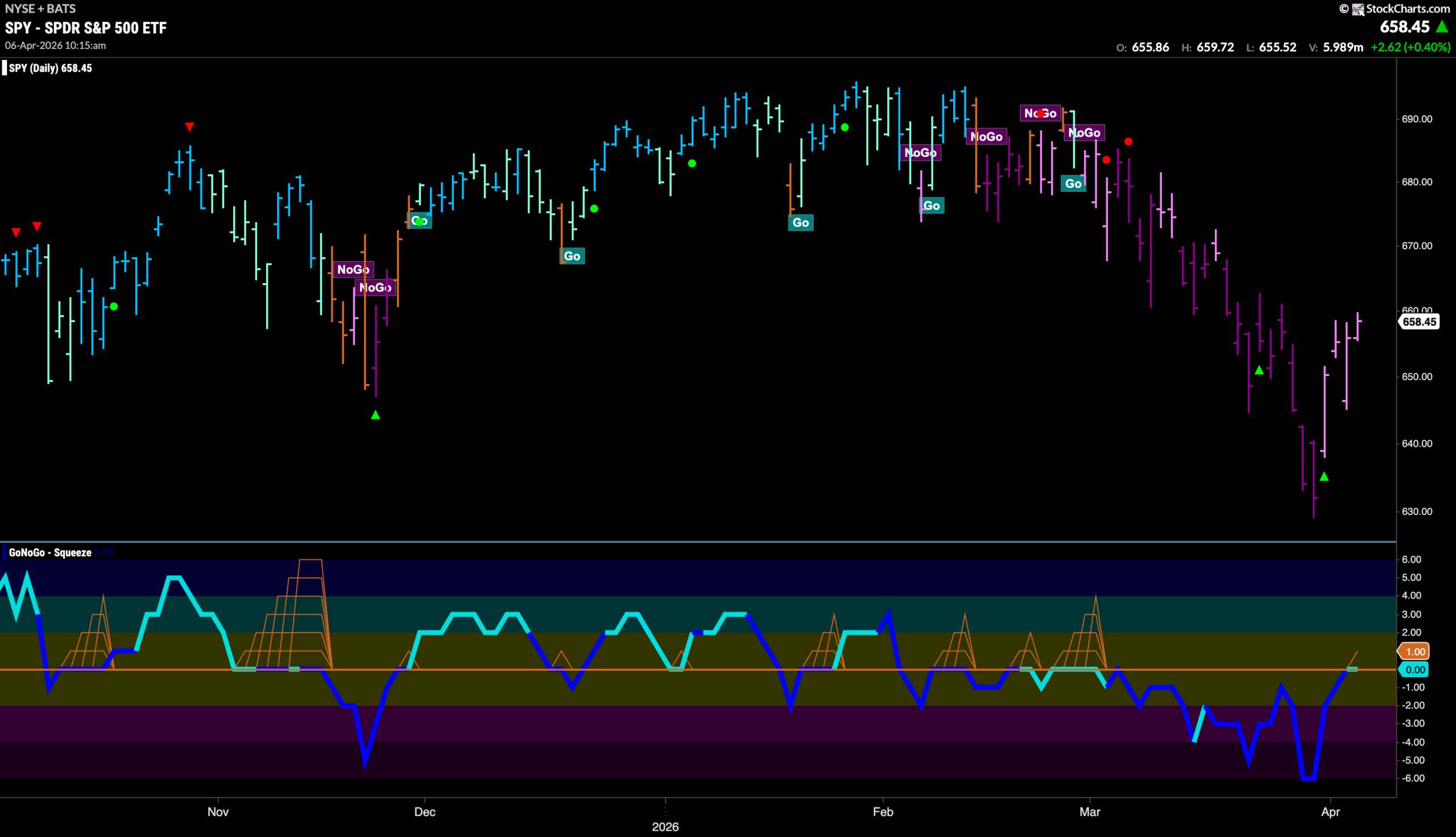Click the 2026 year label on time axis
This screenshot has height=837, width=1456.
tap(665, 827)
